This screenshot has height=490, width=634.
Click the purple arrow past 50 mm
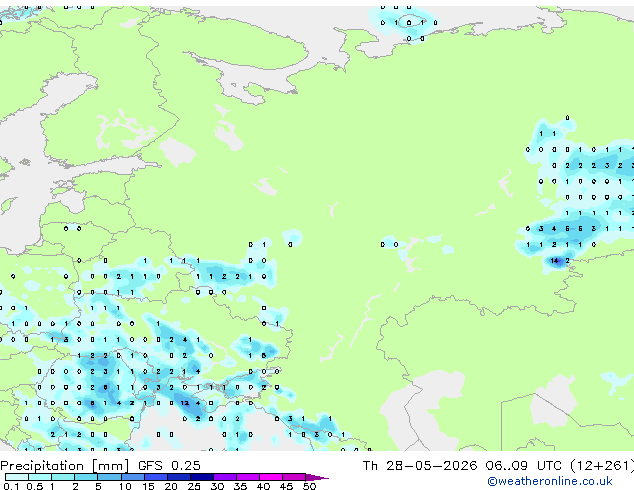(317, 477)
